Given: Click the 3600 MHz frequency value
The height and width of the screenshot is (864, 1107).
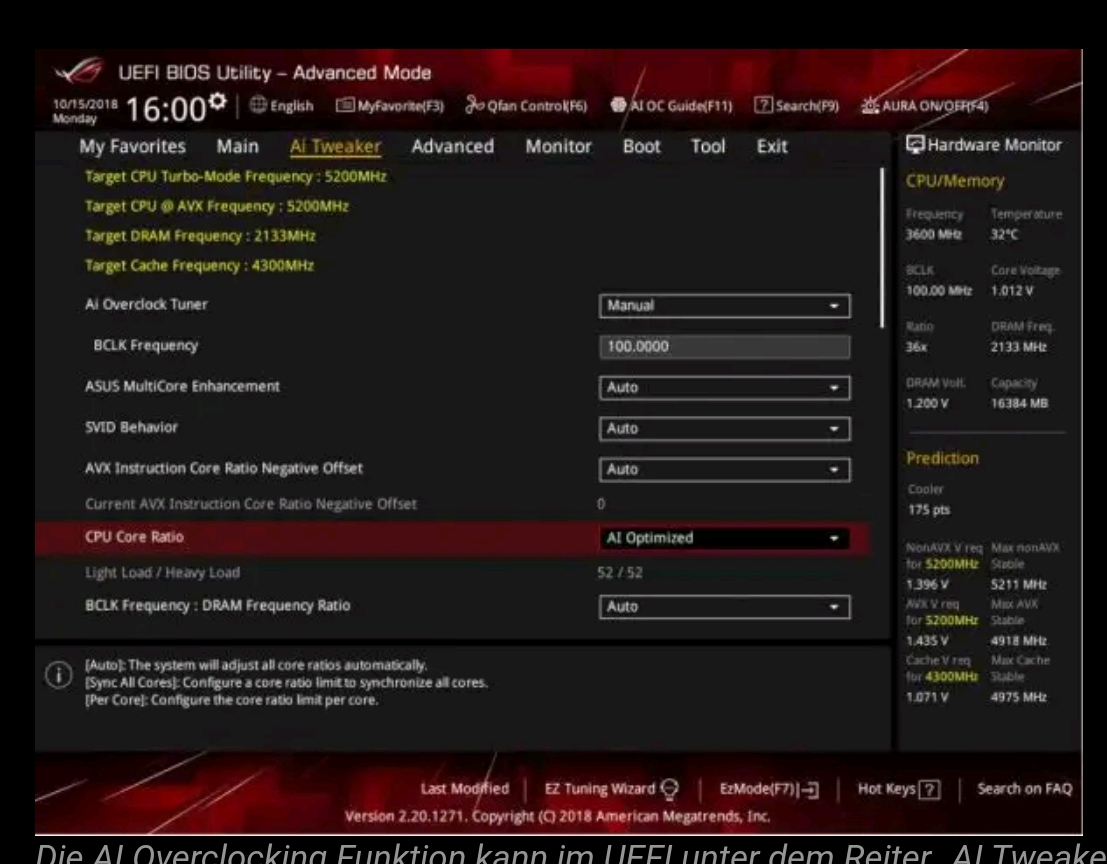Looking at the screenshot, I should point(933,234).
